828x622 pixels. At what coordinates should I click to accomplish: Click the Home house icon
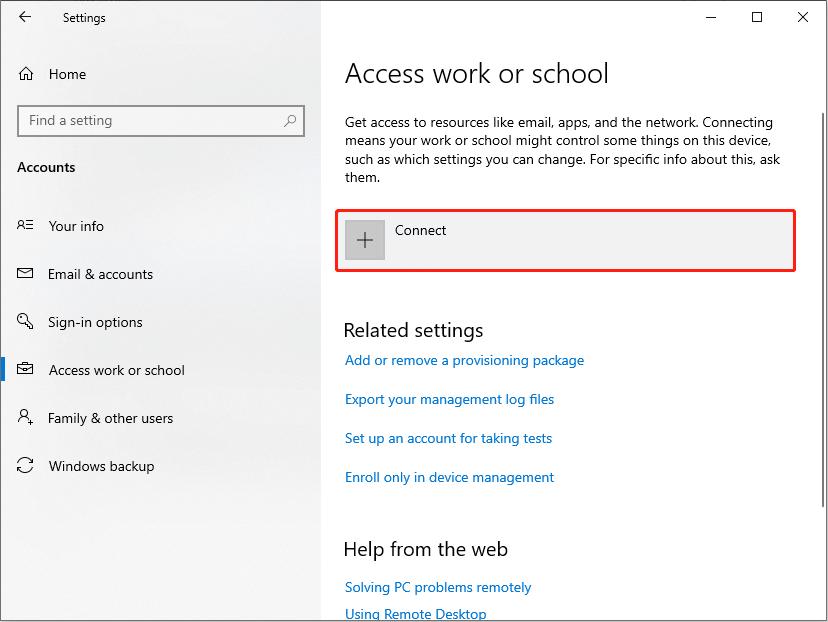[27, 74]
